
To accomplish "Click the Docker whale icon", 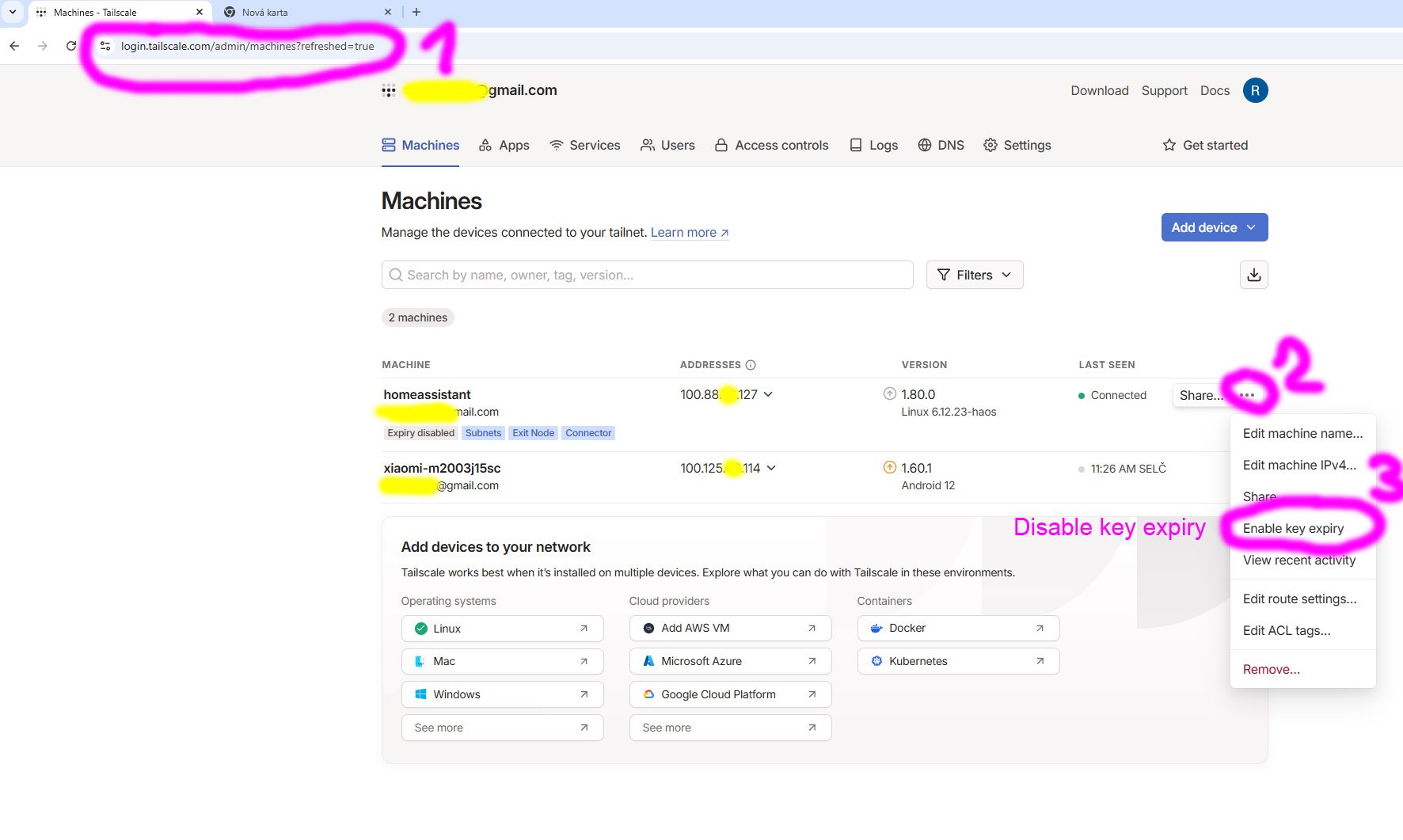I will pyautogui.click(x=877, y=629).
